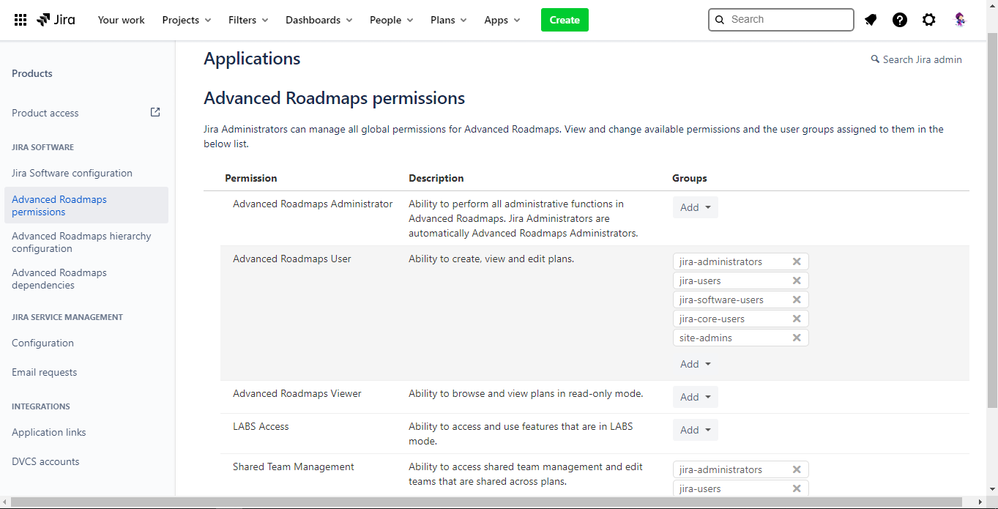The width and height of the screenshot is (998, 509).
Task: Open the app switcher grid icon
Action: (x=20, y=20)
